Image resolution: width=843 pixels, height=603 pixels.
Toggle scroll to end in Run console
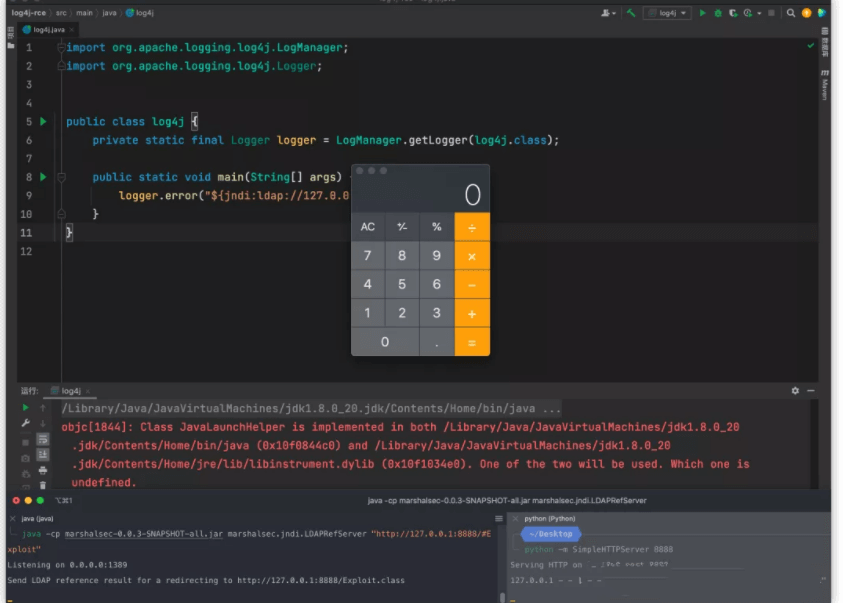click(43, 455)
